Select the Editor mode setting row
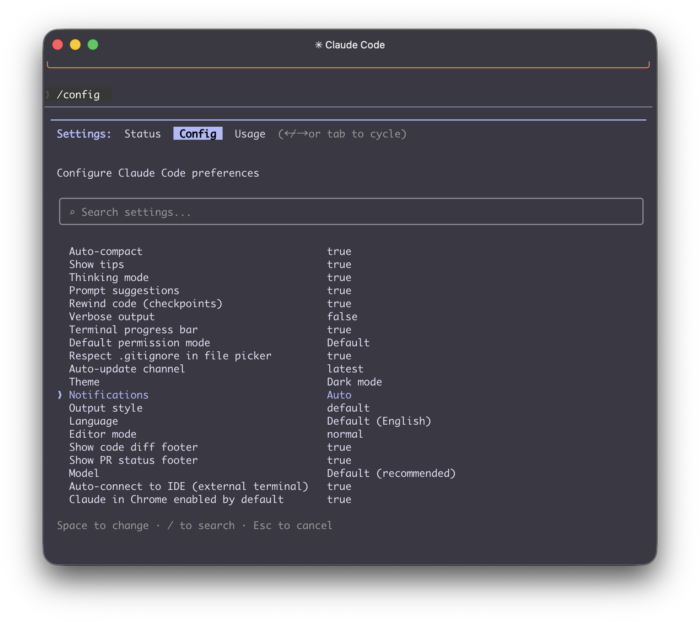 pyautogui.click(x=102, y=434)
